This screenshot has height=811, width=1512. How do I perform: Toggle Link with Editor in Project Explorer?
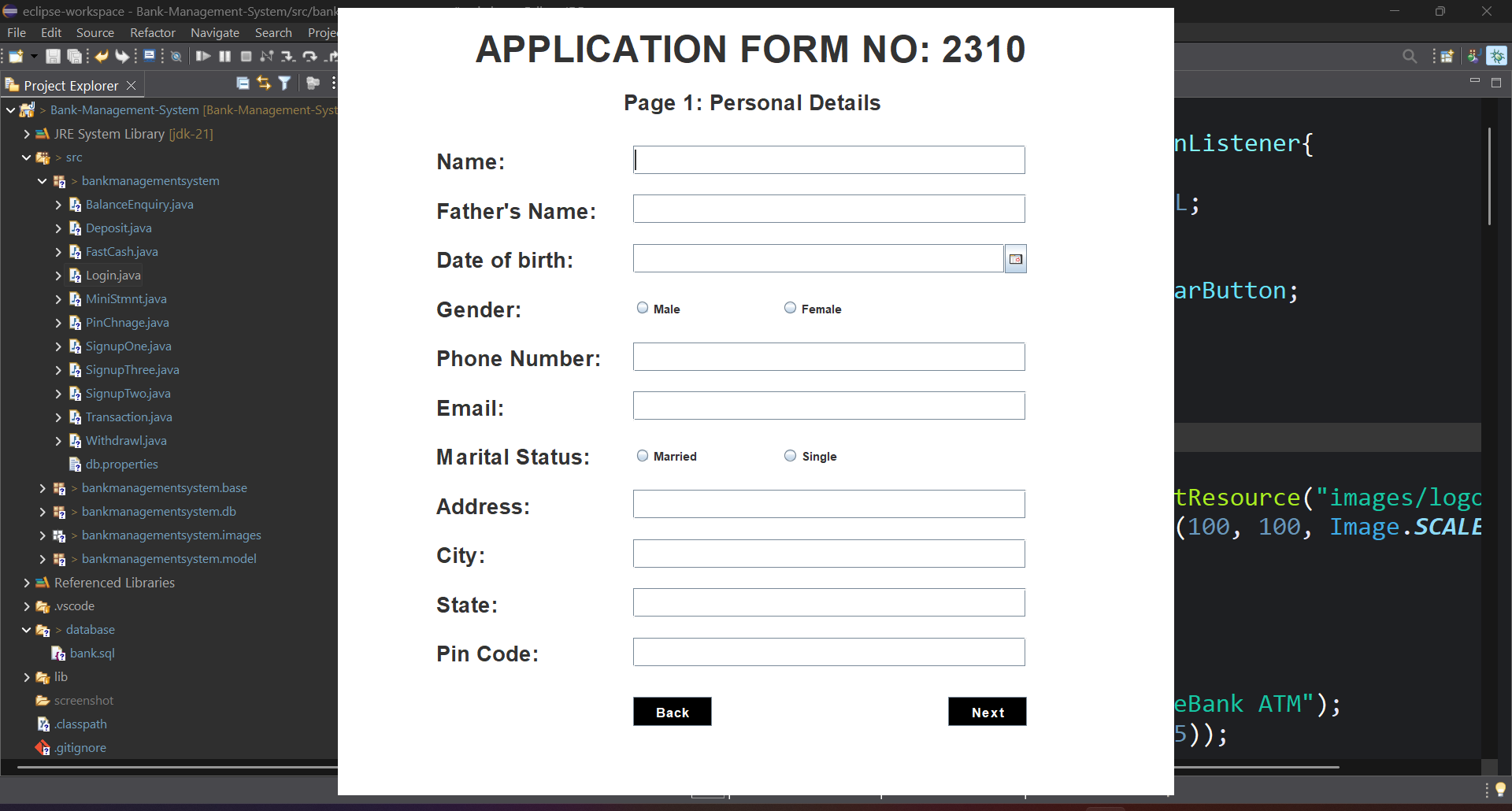[264, 83]
